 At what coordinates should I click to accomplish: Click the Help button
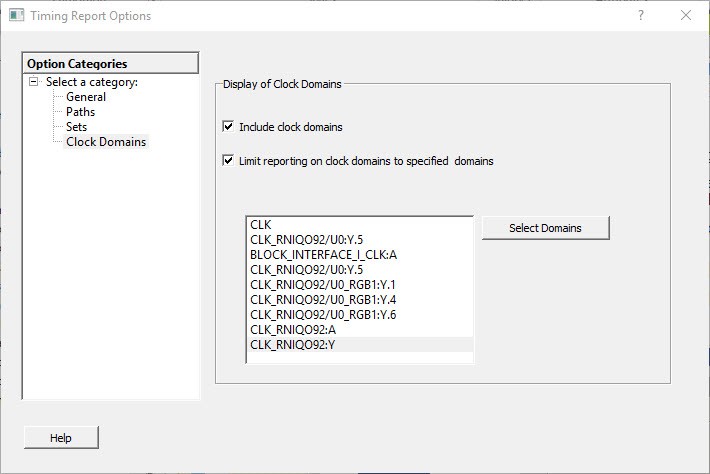(61, 438)
